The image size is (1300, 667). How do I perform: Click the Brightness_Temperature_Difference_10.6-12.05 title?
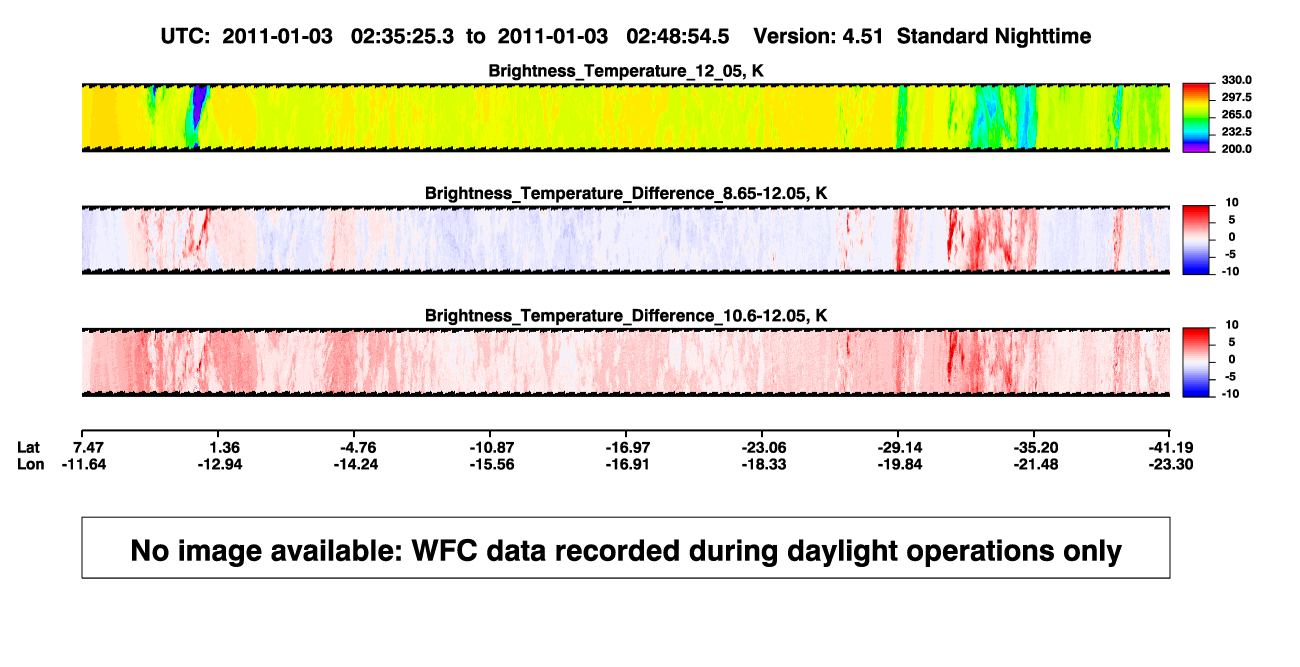point(626,316)
